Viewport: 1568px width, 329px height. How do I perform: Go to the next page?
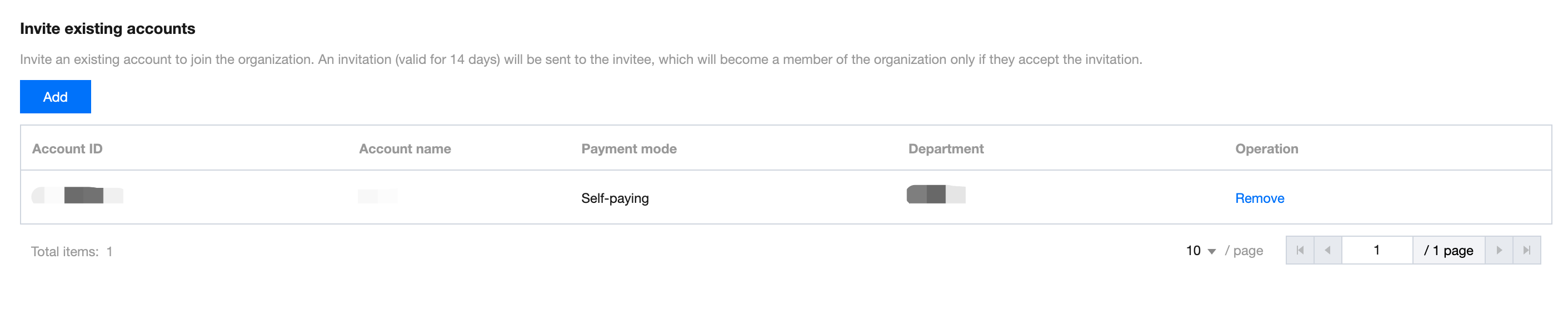coord(1499,251)
